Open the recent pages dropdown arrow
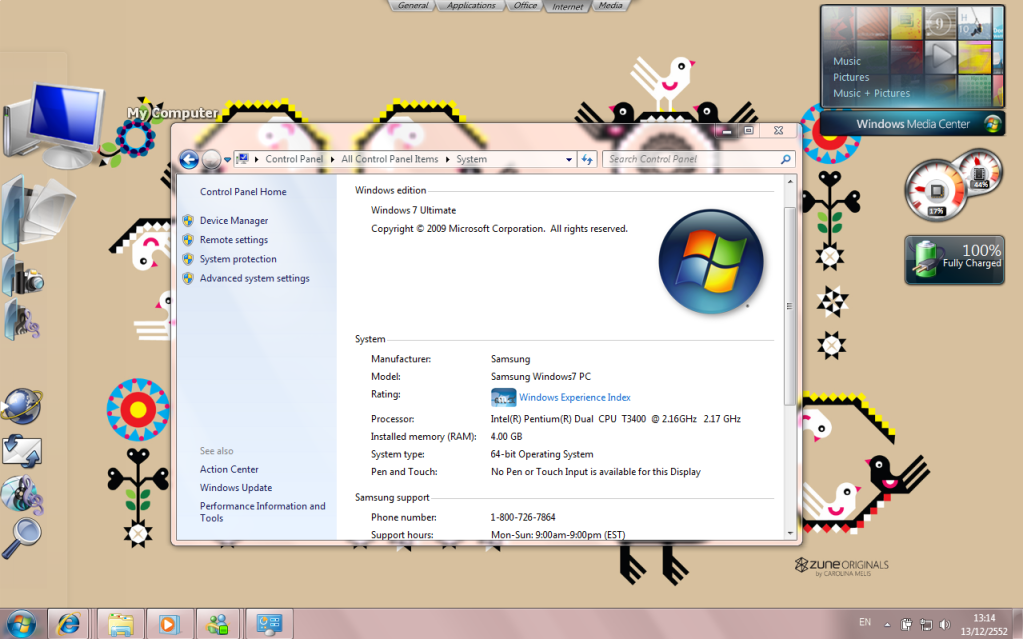Image resolution: width=1023 pixels, height=639 pixels. (x=227, y=159)
